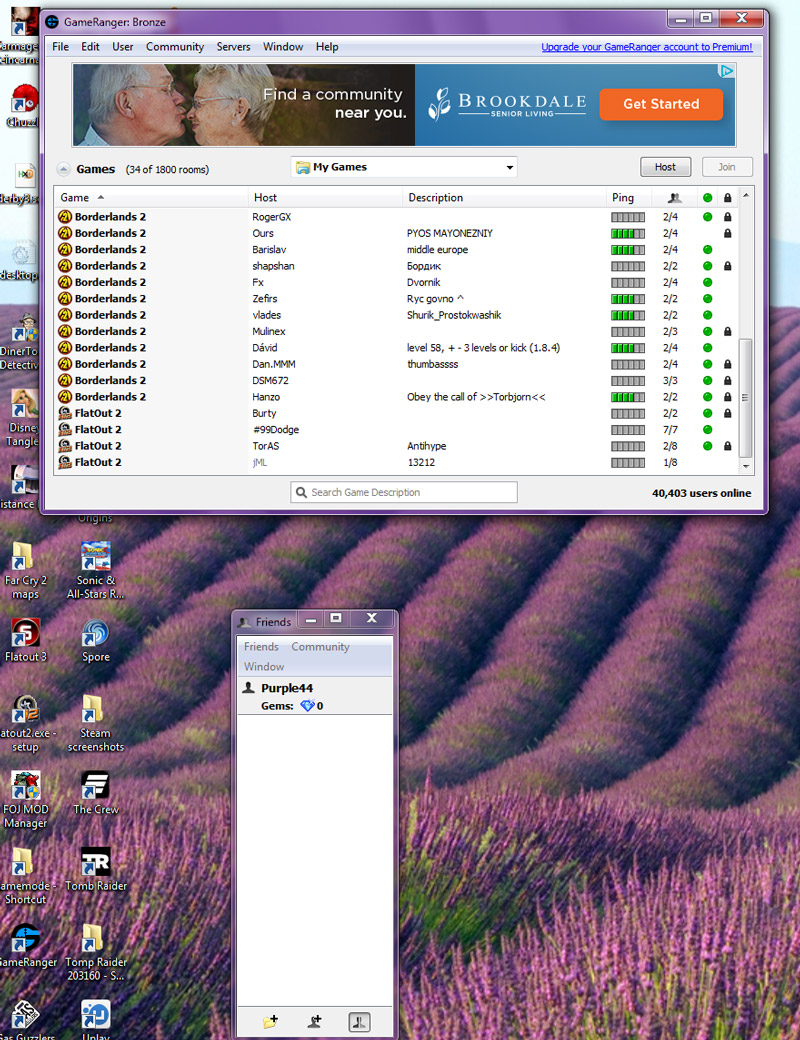Open the User menu
800x1040 pixels.
123,46
